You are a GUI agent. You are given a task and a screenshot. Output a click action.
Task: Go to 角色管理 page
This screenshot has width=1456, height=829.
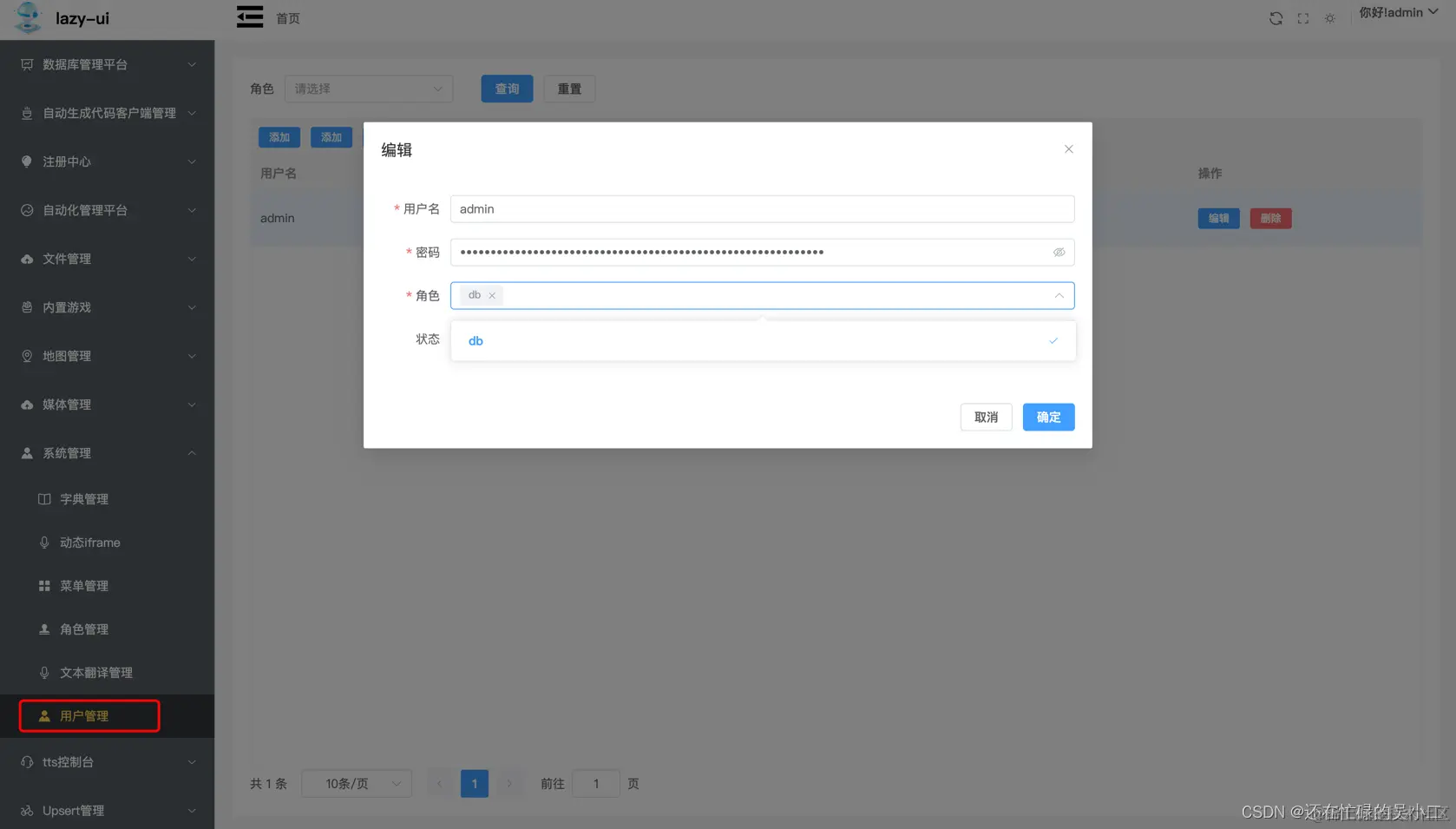coord(108,629)
